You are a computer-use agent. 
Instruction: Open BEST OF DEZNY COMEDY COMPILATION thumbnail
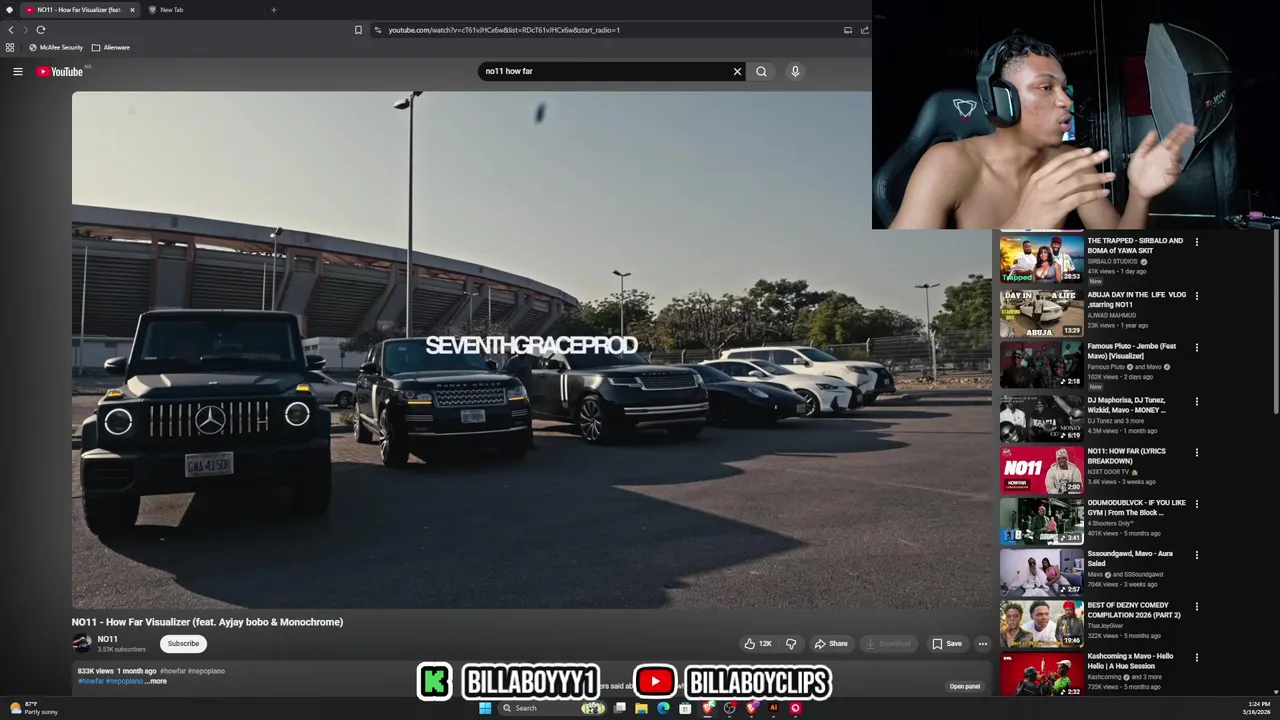coord(1042,624)
